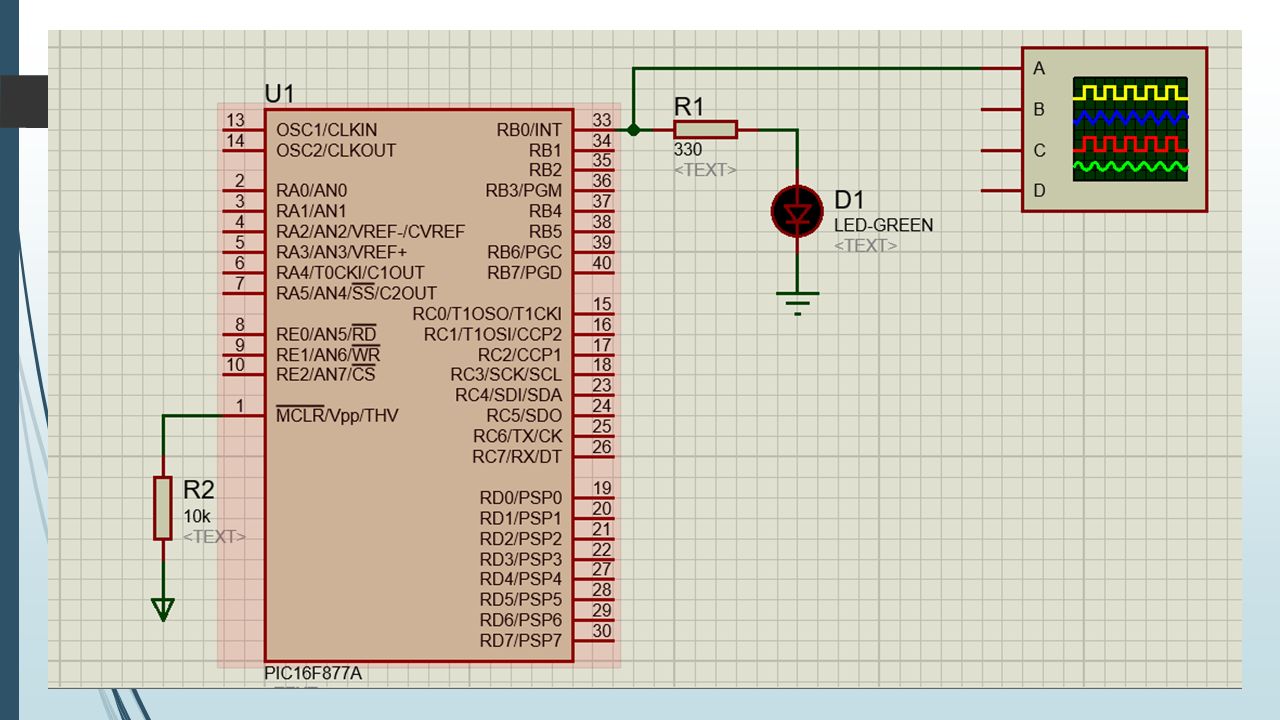Select the green LED D1 symbol
This screenshot has height=720, width=1280.
(x=797, y=211)
